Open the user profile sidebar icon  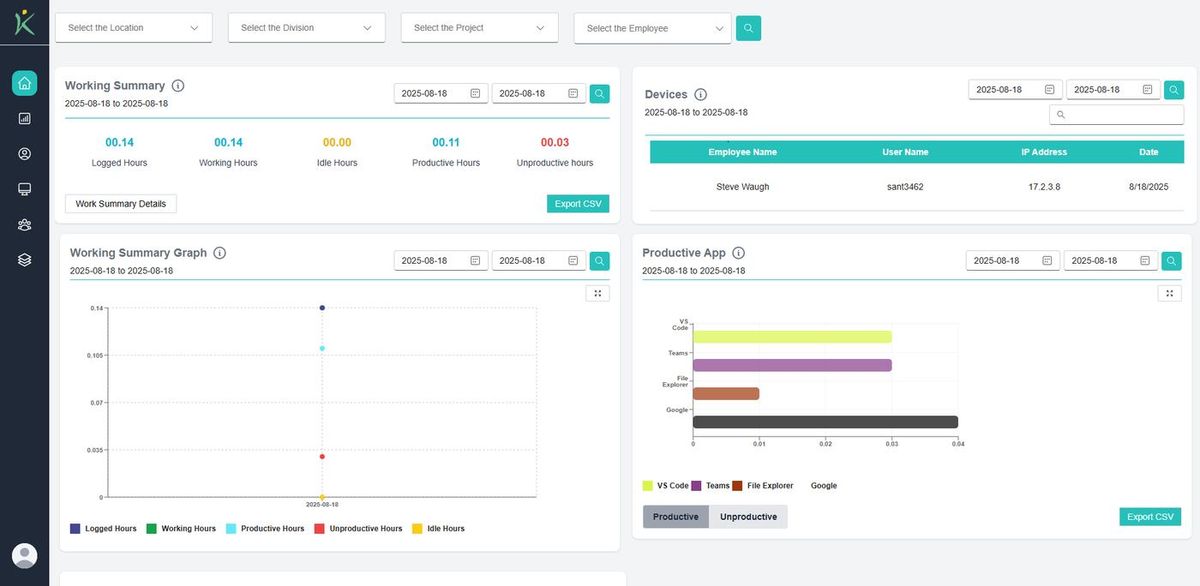point(24,154)
